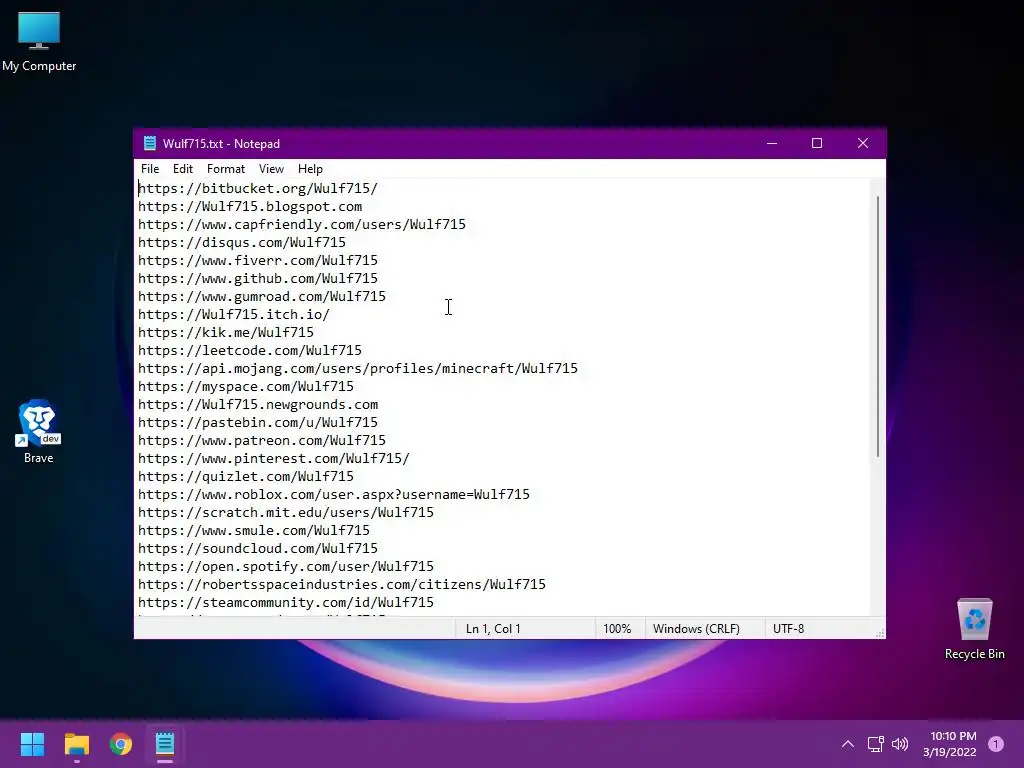Click the github.com/Wulf715 line

[258, 278]
